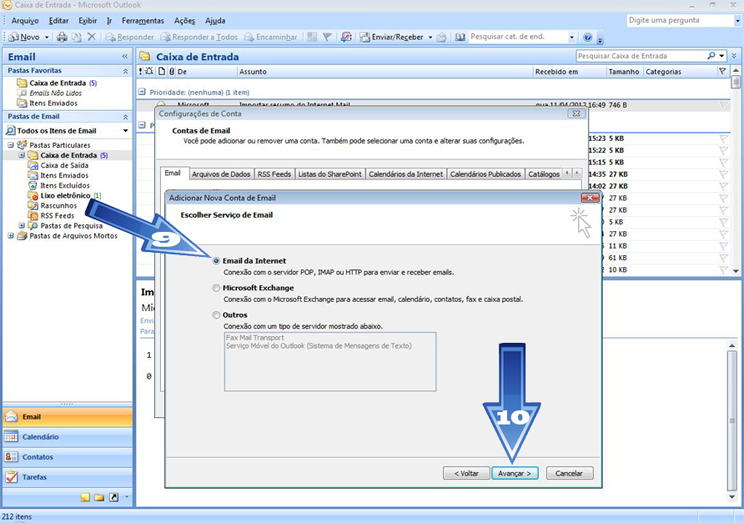The width and height of the screenshot is (744, 523).
Task: Open Lixo eletrônico folder
Action: 65,196
